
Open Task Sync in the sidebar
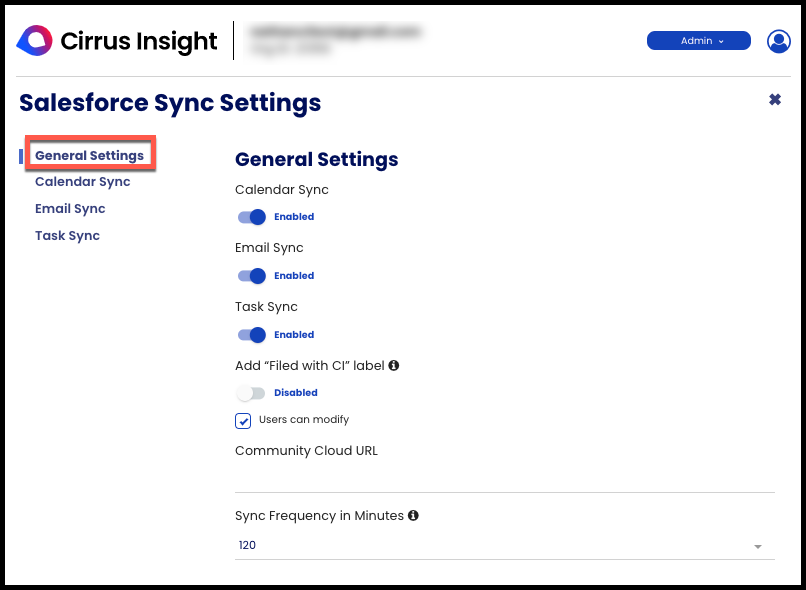tap(67, 236)
